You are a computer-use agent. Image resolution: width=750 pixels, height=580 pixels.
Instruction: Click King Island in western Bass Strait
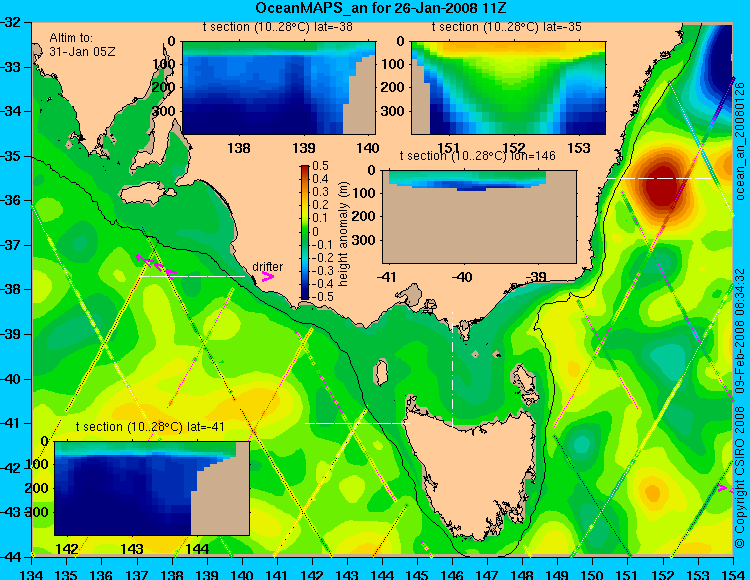(381, 372)
